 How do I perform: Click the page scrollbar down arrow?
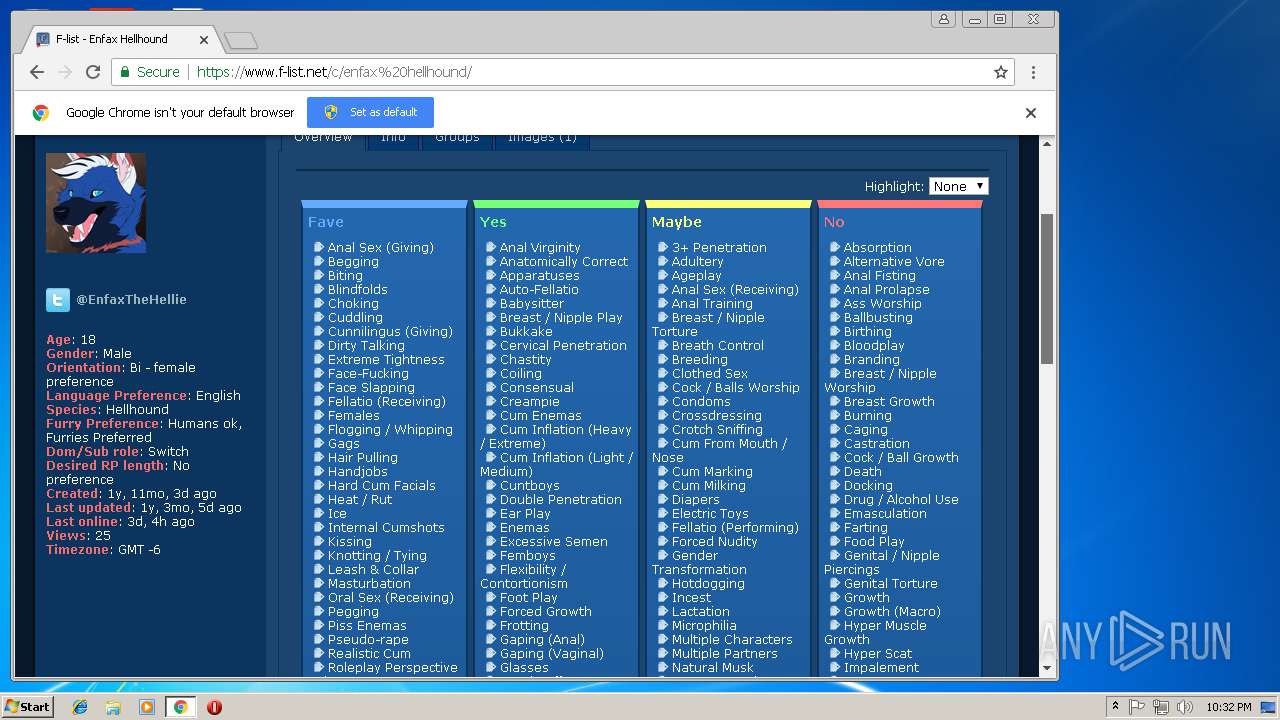[x=1047, y=668]
